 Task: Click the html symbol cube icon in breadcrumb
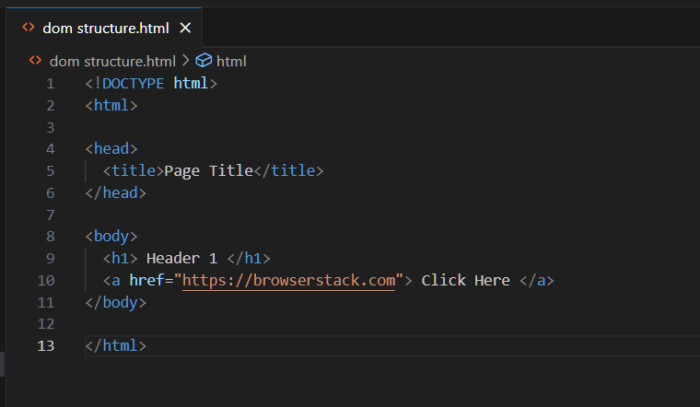[203, 61]
